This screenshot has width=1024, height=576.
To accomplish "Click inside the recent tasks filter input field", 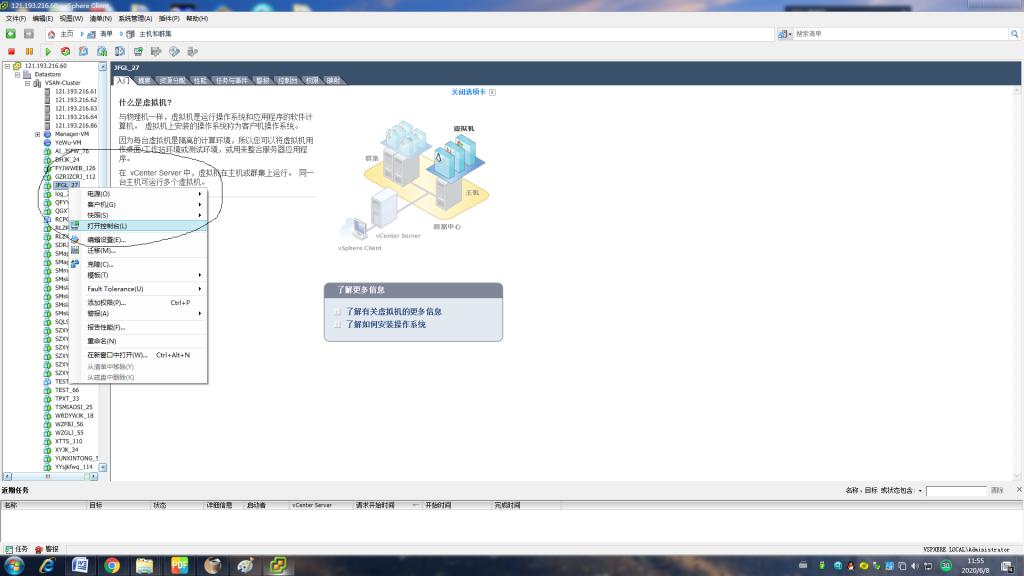I will coord(956,490).
